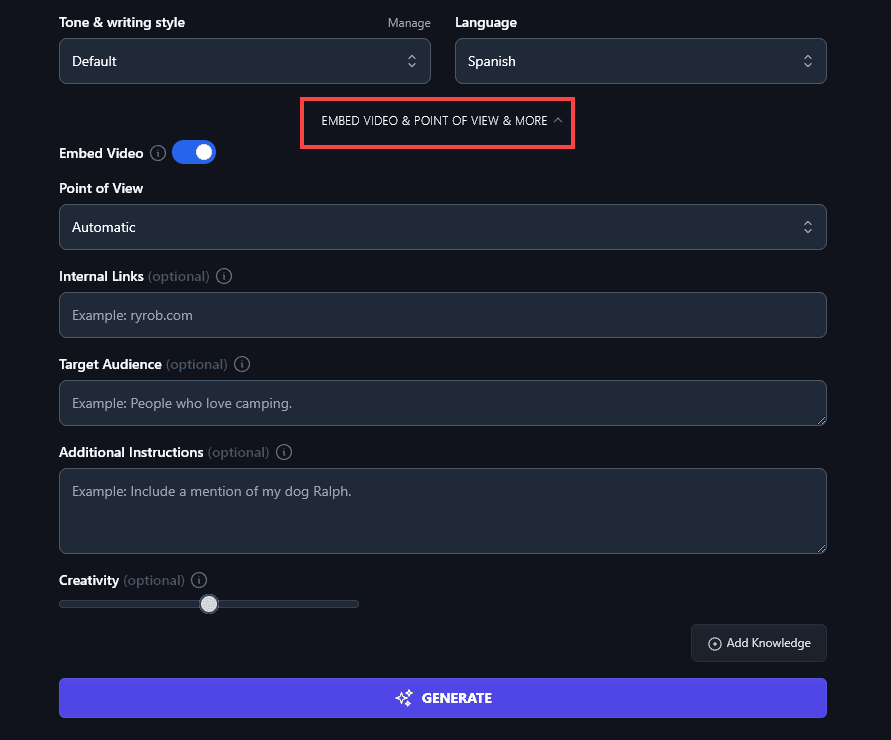Collapse the Embed Video & Point of View section
This screenshot has width=891, height=740.
click(x=437, y=121)
